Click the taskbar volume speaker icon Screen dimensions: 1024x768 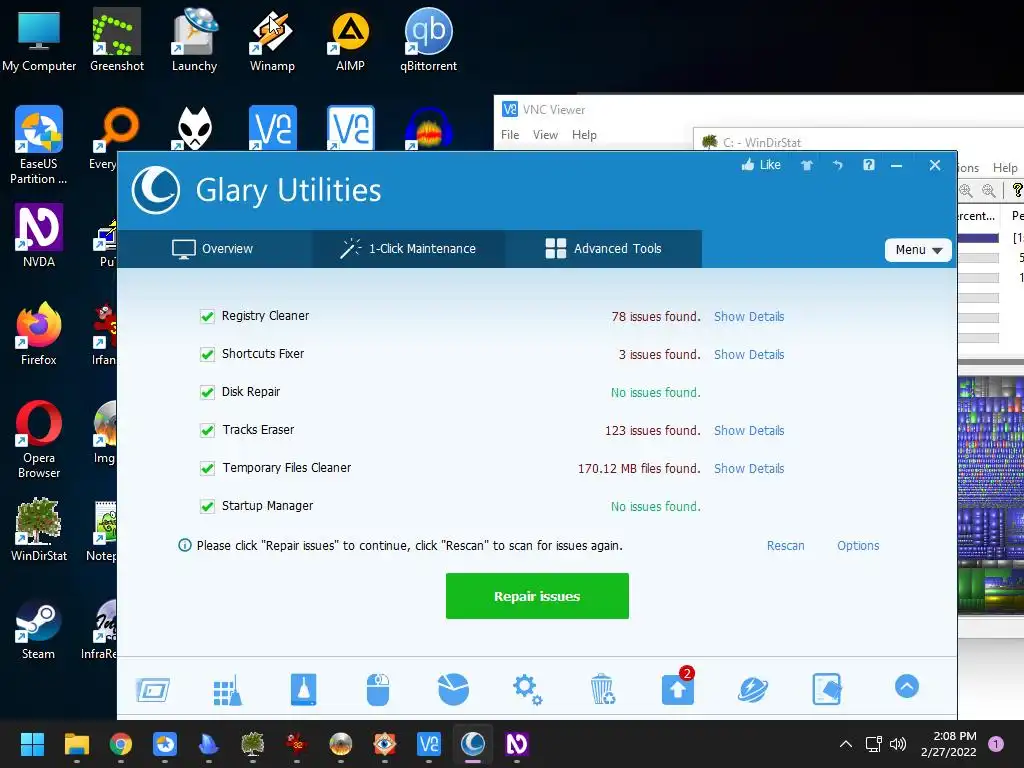pos(898,744)
